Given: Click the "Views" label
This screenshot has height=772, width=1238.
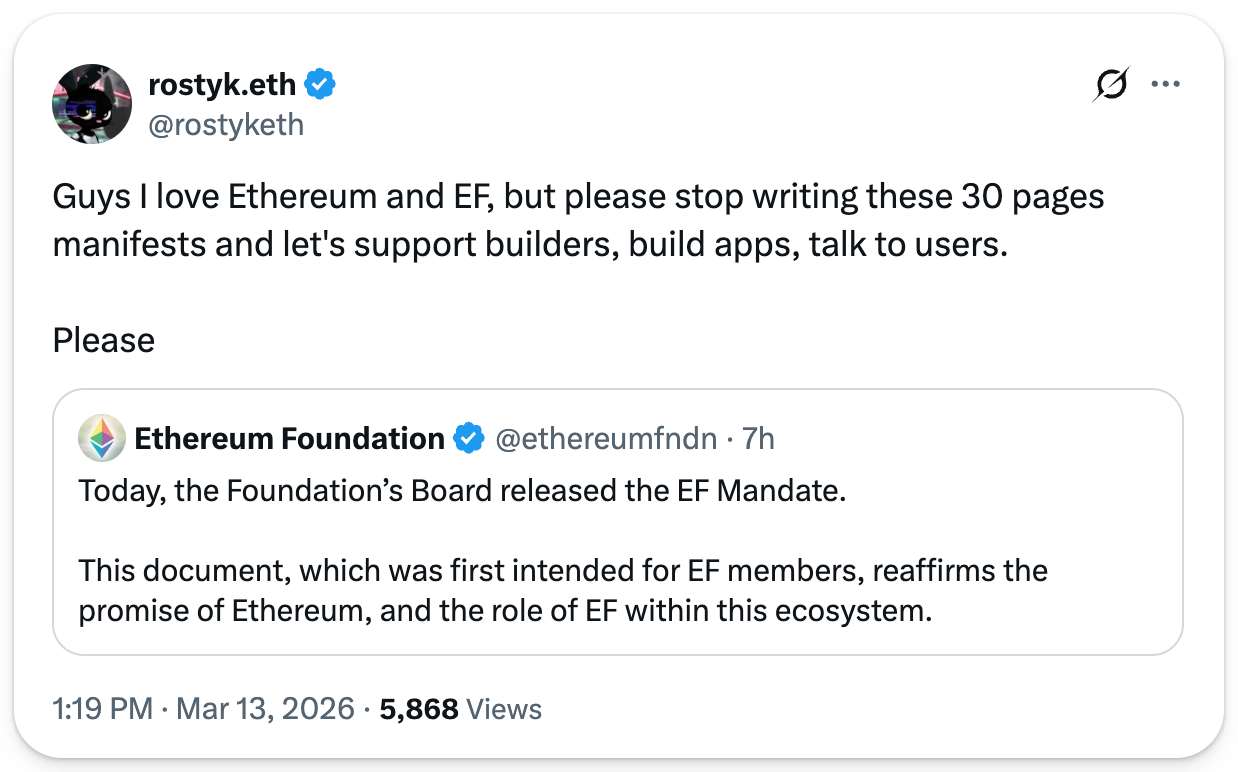Looking at the screenshot, I should coord(504,709).
